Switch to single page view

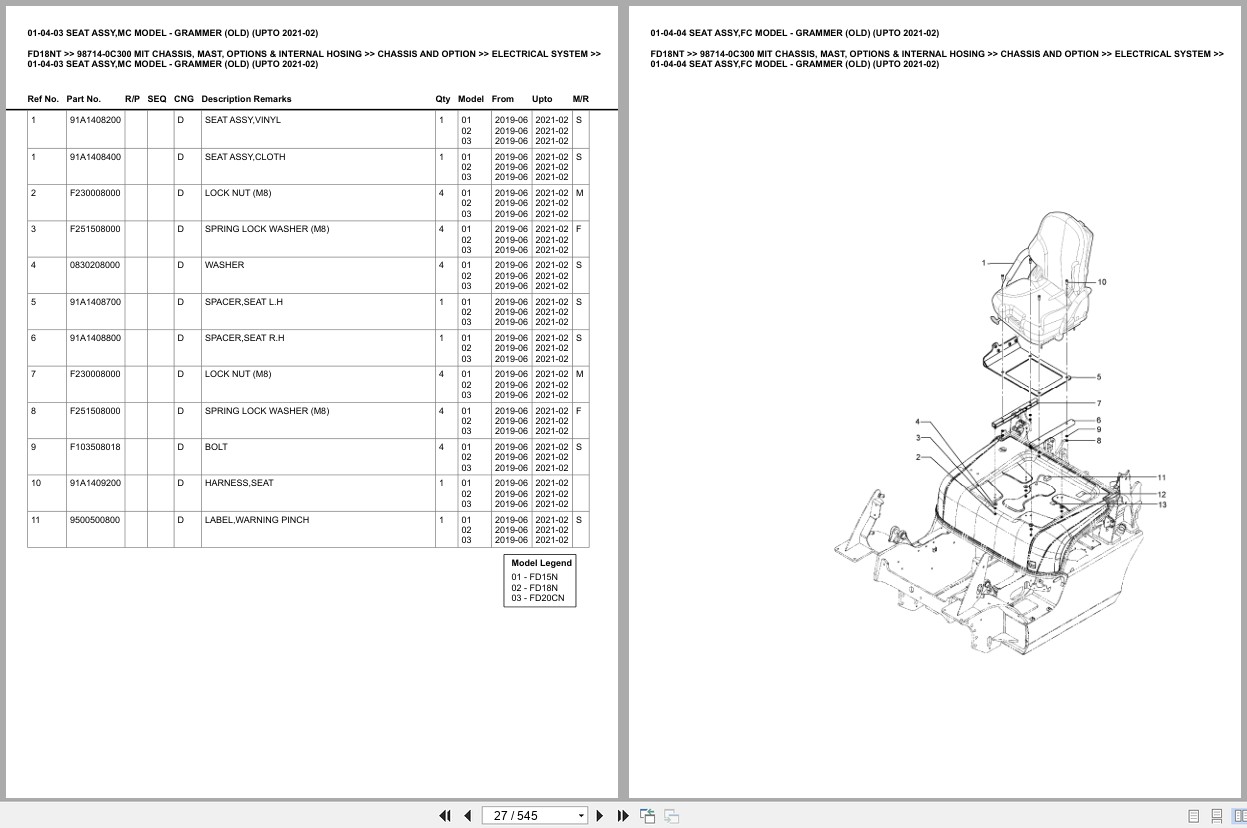[1193, 816]
